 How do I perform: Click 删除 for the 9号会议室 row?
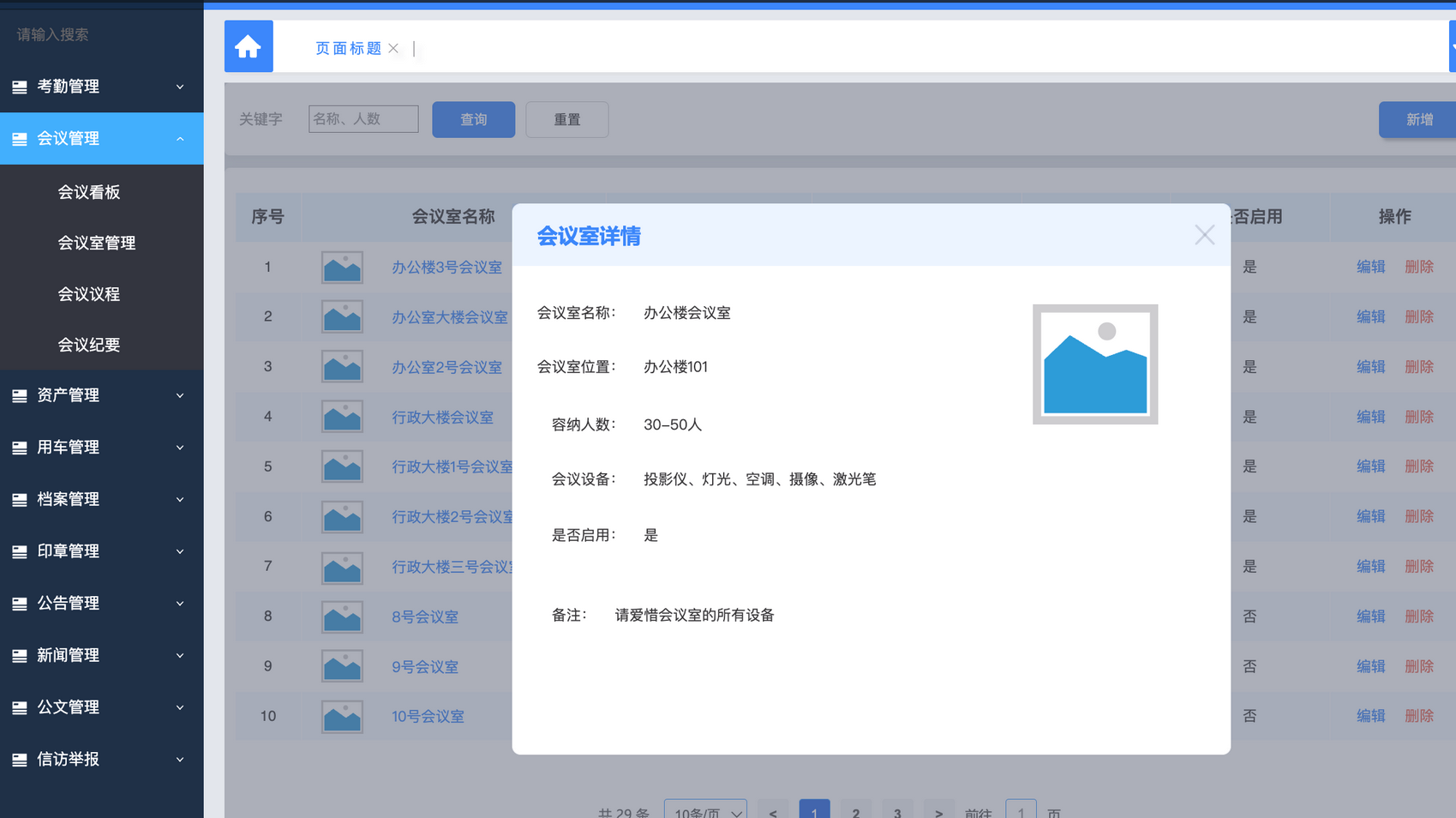pos(1419,666)
